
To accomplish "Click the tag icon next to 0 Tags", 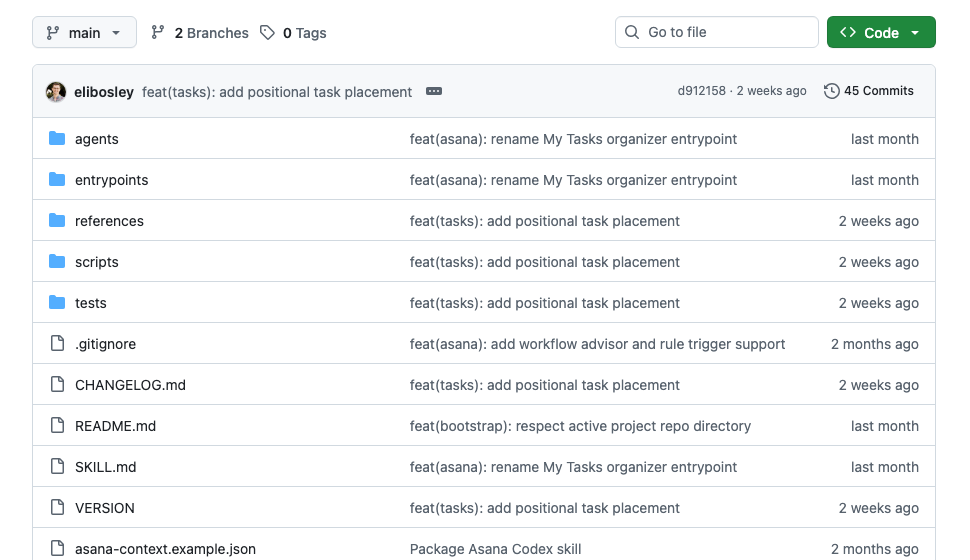I will pyautogui.click(x=267, y=32).
